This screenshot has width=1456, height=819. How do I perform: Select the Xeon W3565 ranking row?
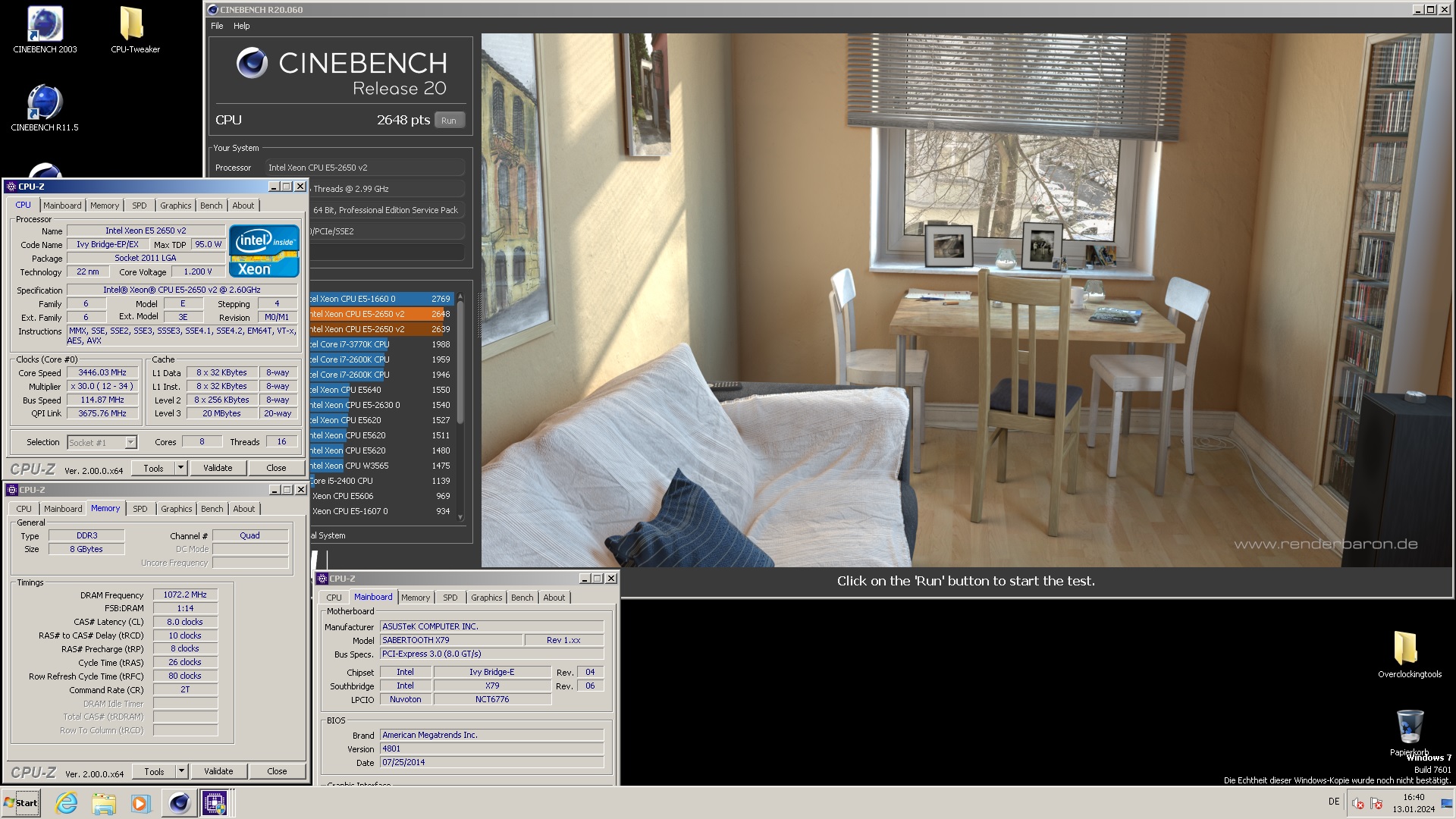pos(381,466)
